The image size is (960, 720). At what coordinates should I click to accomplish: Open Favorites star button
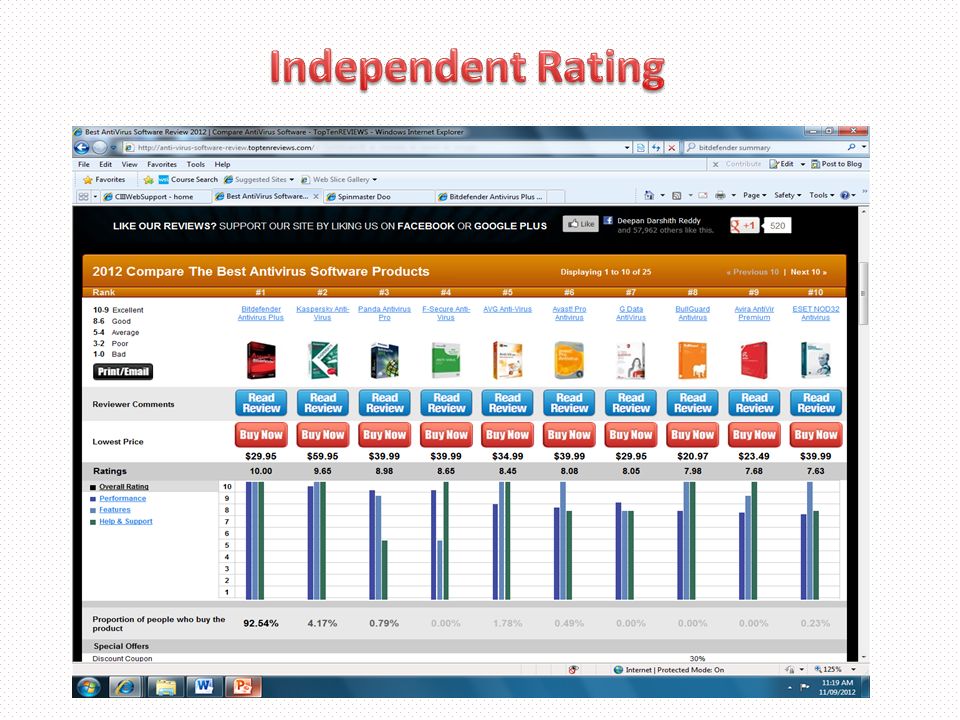tap(104, 179)
